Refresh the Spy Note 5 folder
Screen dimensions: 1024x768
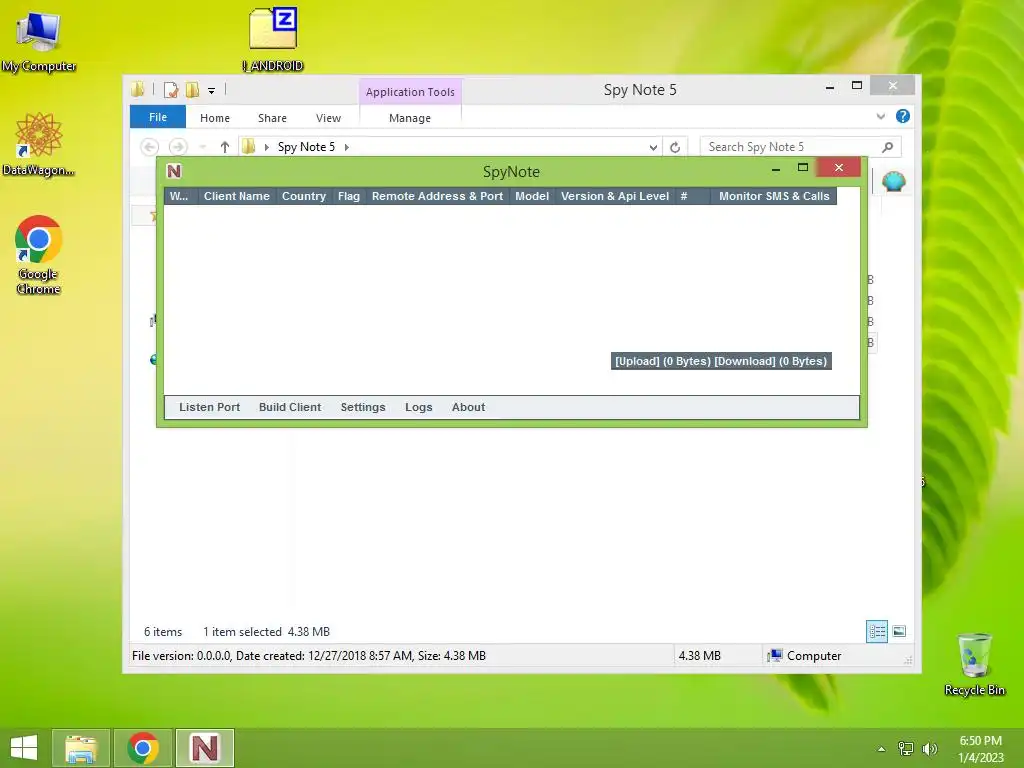pyautogui.click(x=675, y=147)
